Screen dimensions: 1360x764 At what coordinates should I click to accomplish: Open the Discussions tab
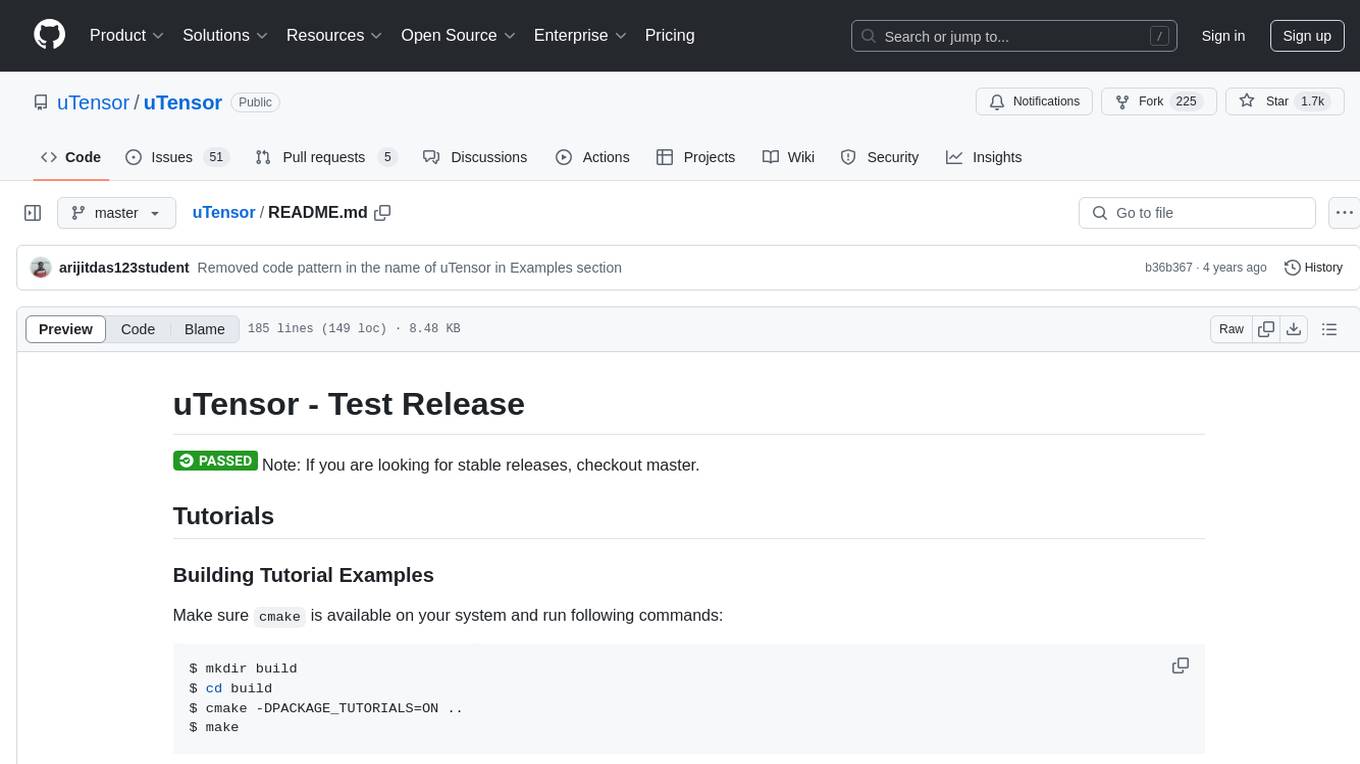point(475,157)
